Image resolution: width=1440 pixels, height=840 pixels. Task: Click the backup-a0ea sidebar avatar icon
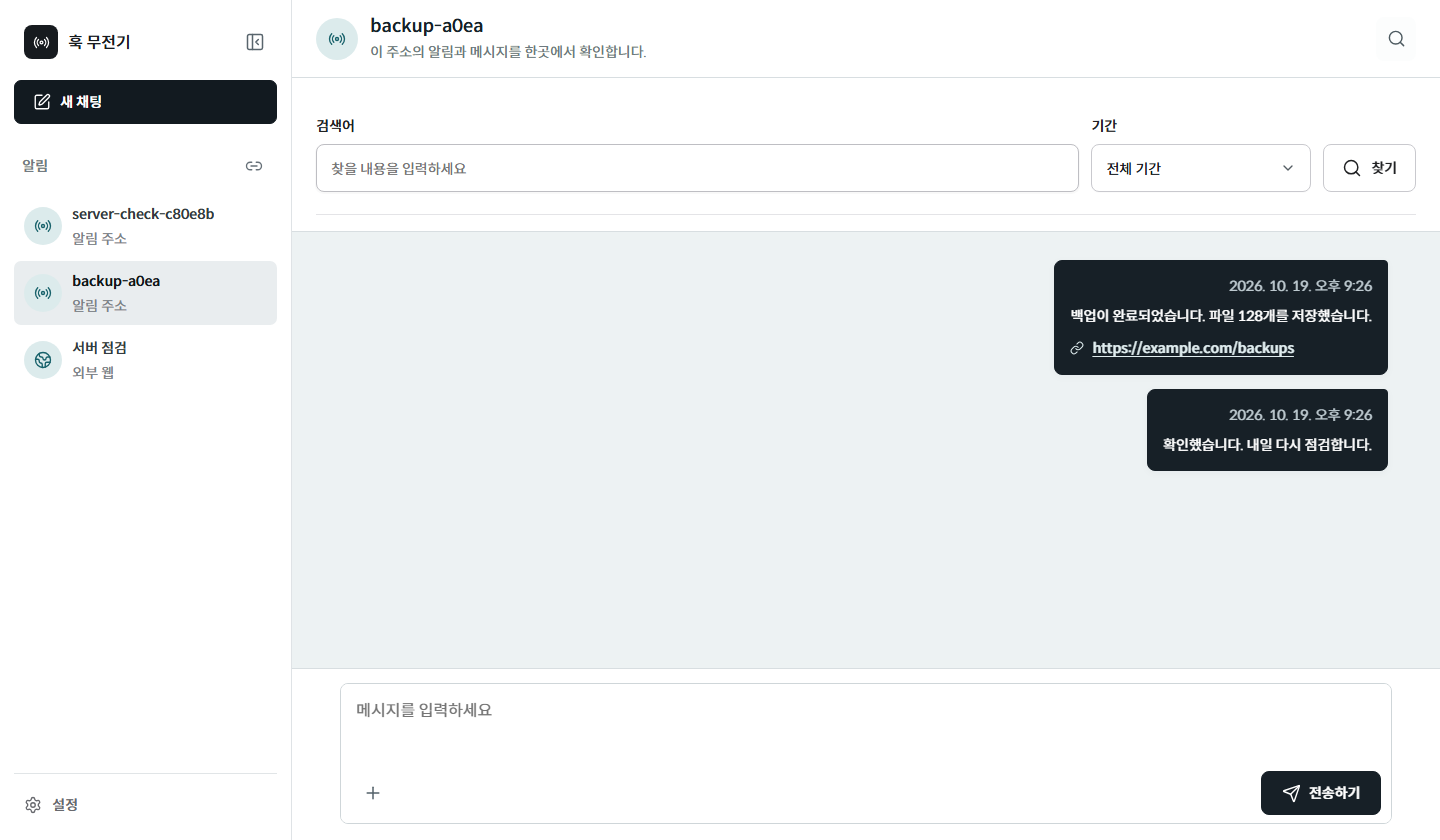coord(43,293)
